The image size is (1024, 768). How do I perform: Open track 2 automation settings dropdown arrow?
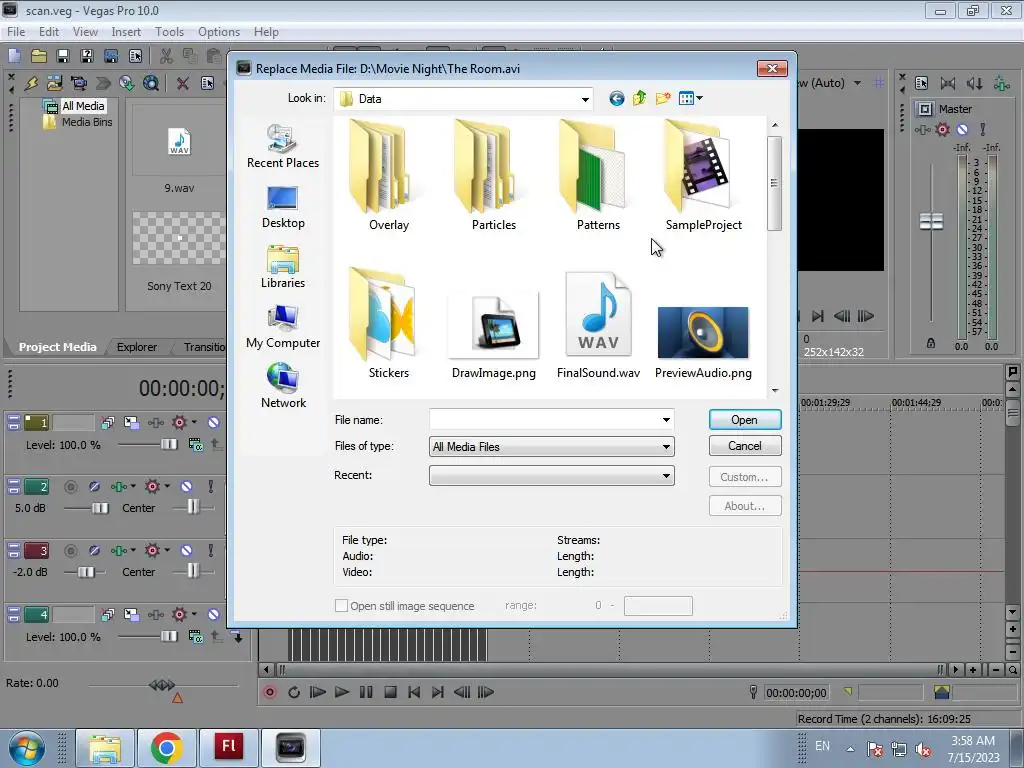(x=133, y=487)
